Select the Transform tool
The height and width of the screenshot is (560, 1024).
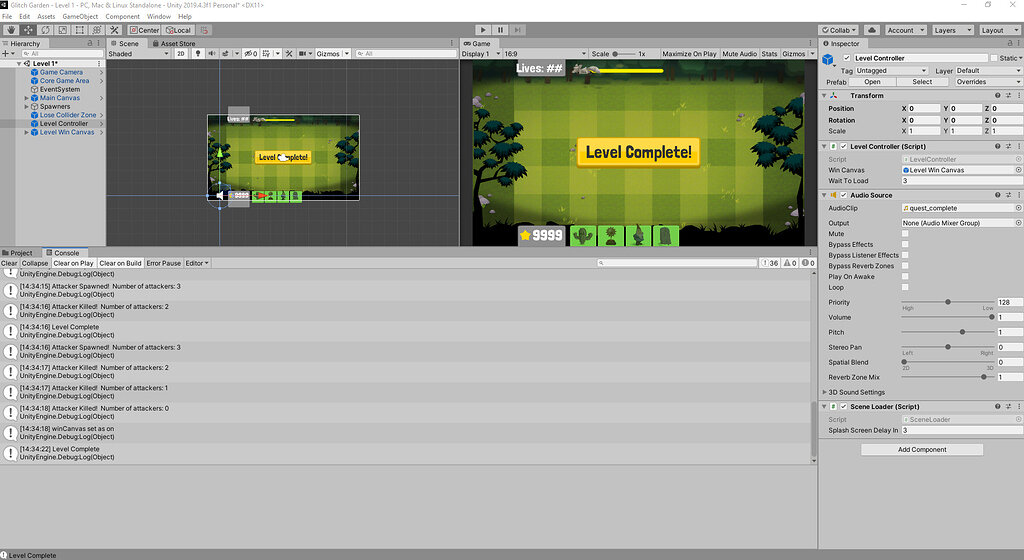click(x=96, y=30)
